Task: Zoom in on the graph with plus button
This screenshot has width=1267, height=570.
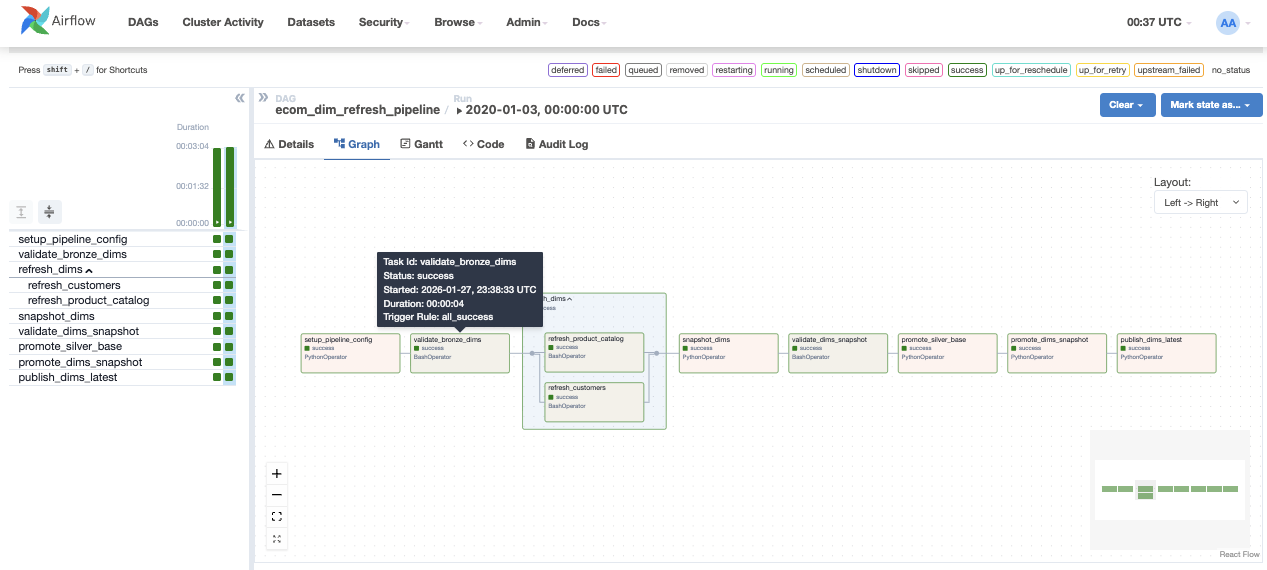Action: pyautogui.click(x=277, y=473)
